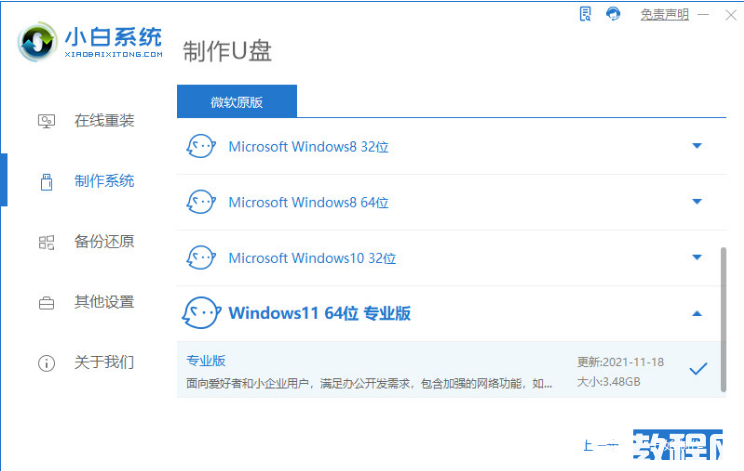Click the 备份还原 grid icon
This screenshot has height=471, width=744.
coord(46,242)
